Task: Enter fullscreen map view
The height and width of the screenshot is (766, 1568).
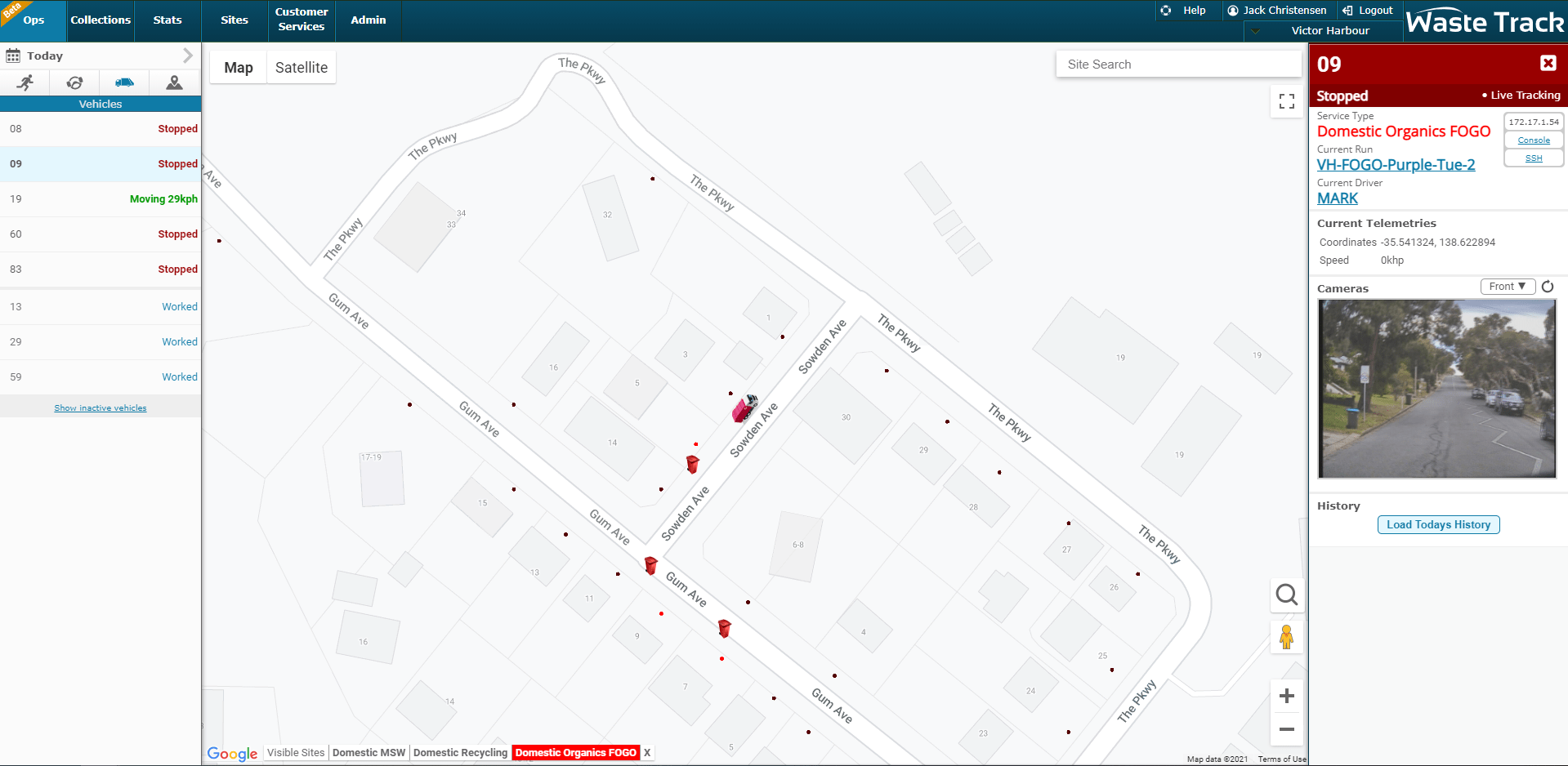Action: [x=1286, y=101]
